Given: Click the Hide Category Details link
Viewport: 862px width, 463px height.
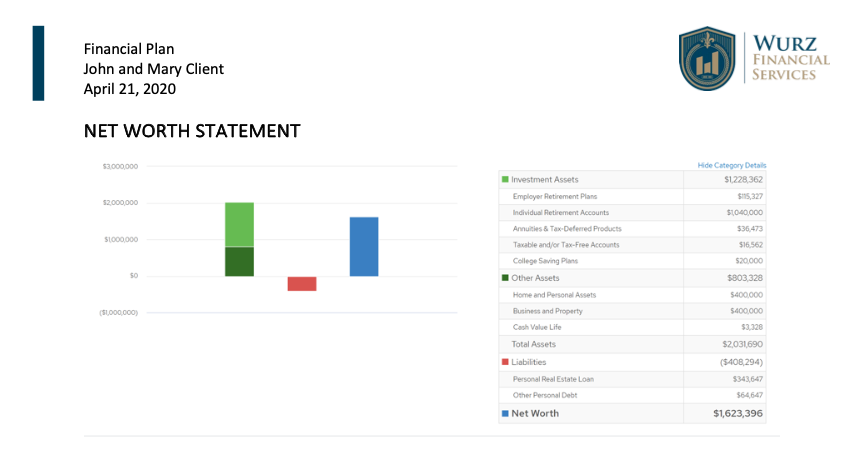Looking at the screenshot, I should (732, 165).
